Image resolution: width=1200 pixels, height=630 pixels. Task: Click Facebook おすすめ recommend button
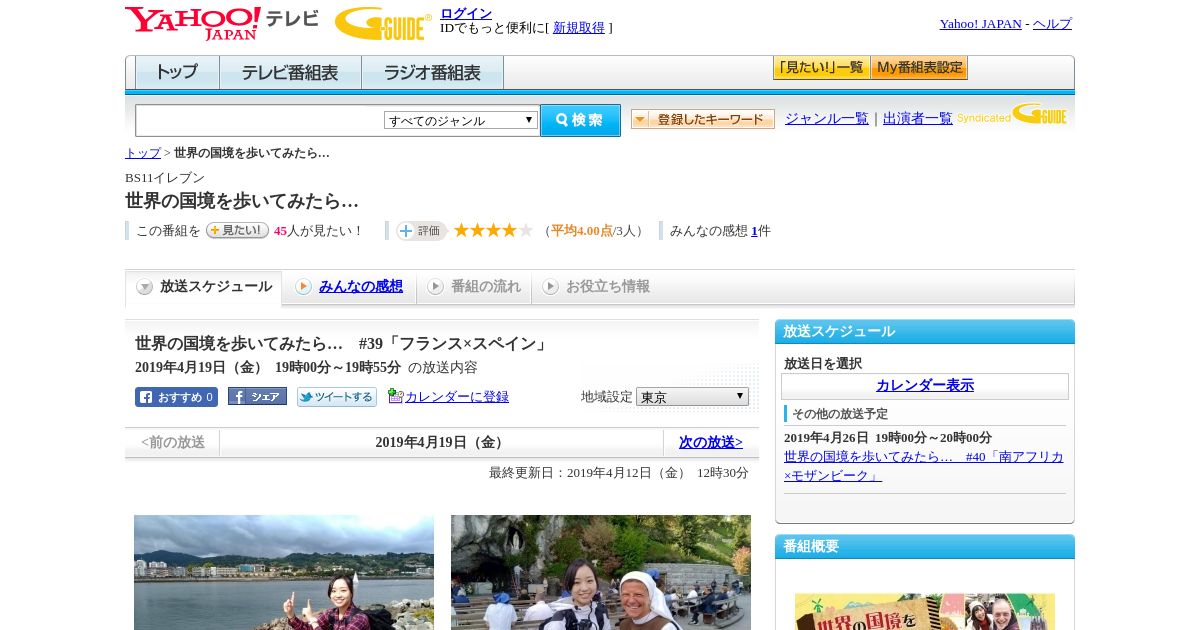coord(176,397)
